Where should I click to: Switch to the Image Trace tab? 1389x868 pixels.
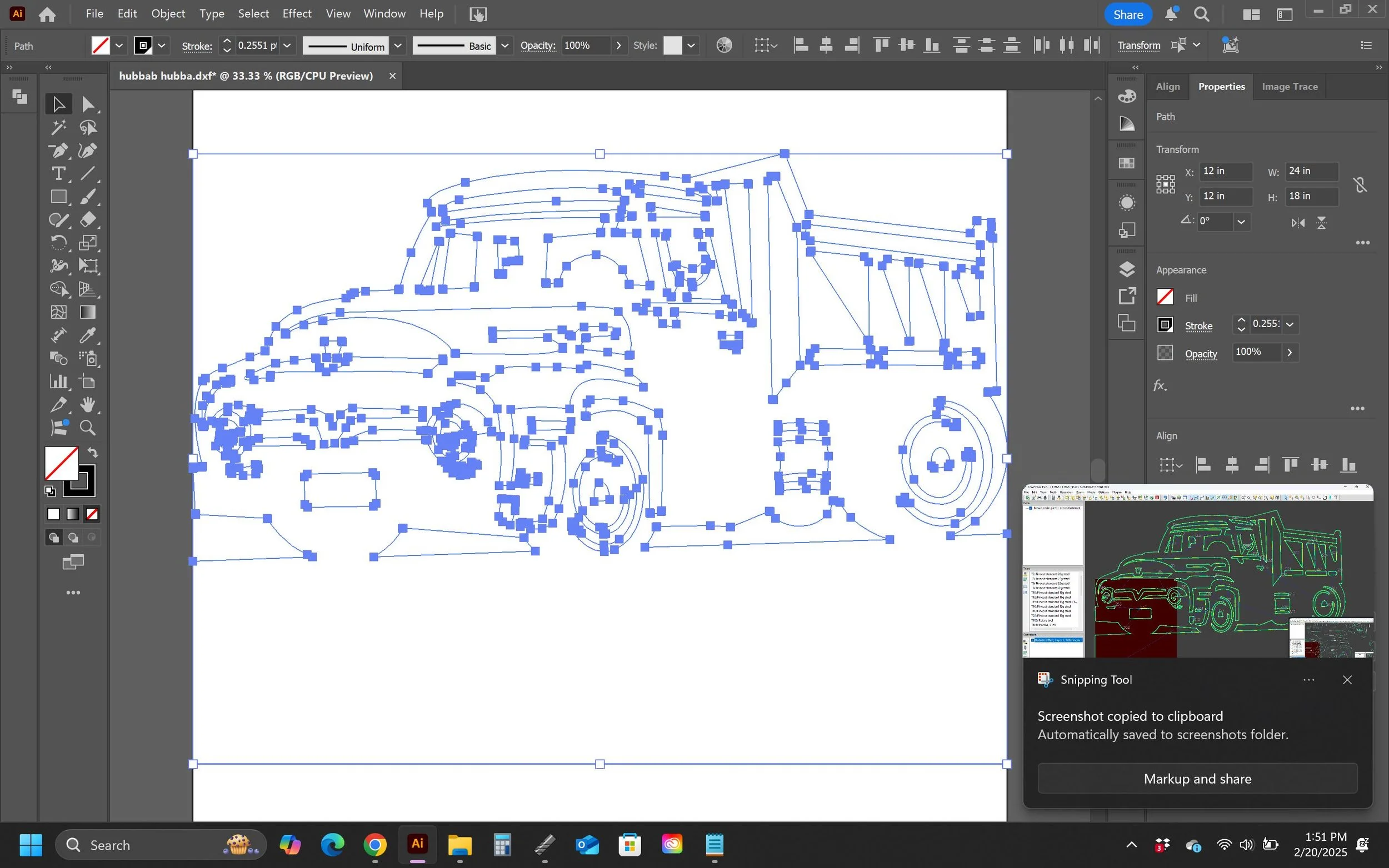[x=1289, y=87]
